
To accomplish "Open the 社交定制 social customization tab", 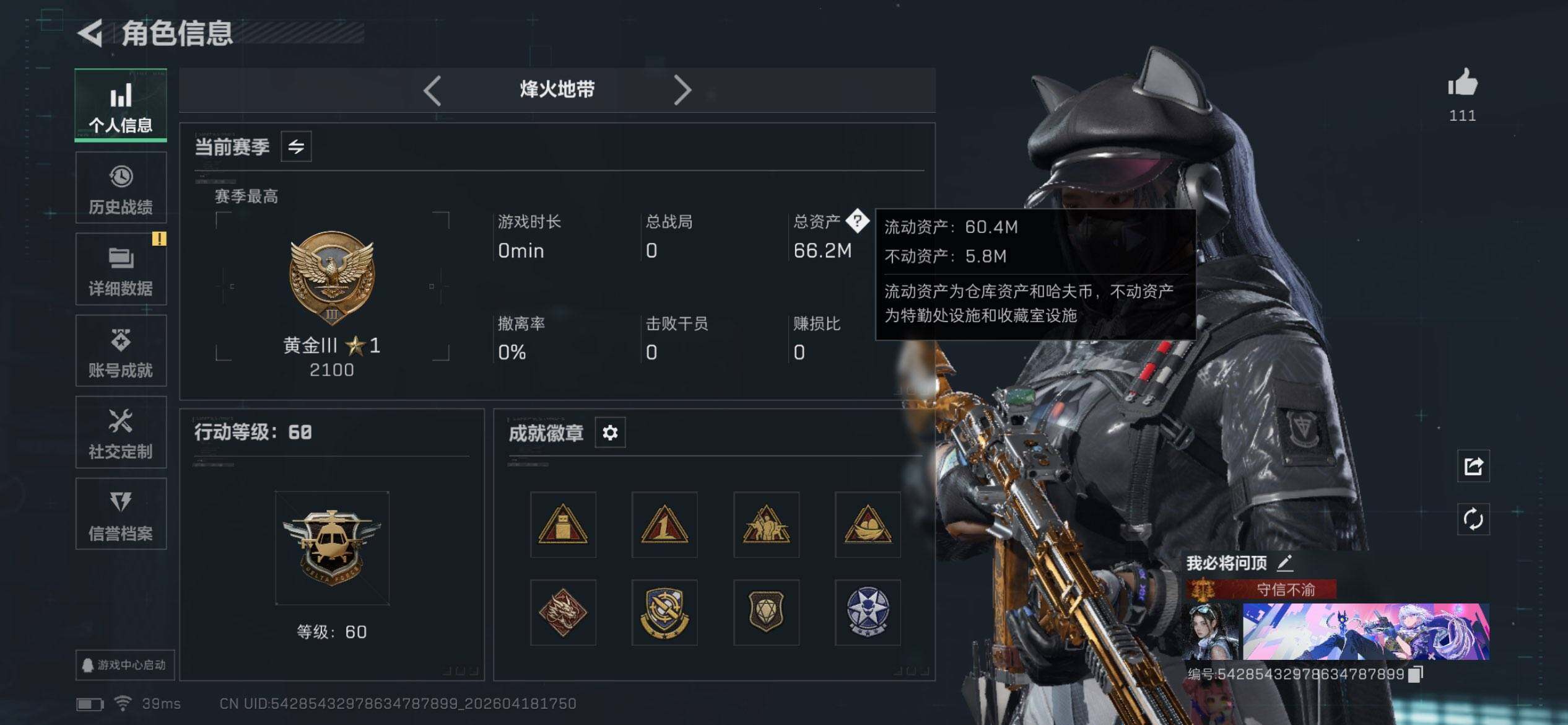I will tap(121, 433).
